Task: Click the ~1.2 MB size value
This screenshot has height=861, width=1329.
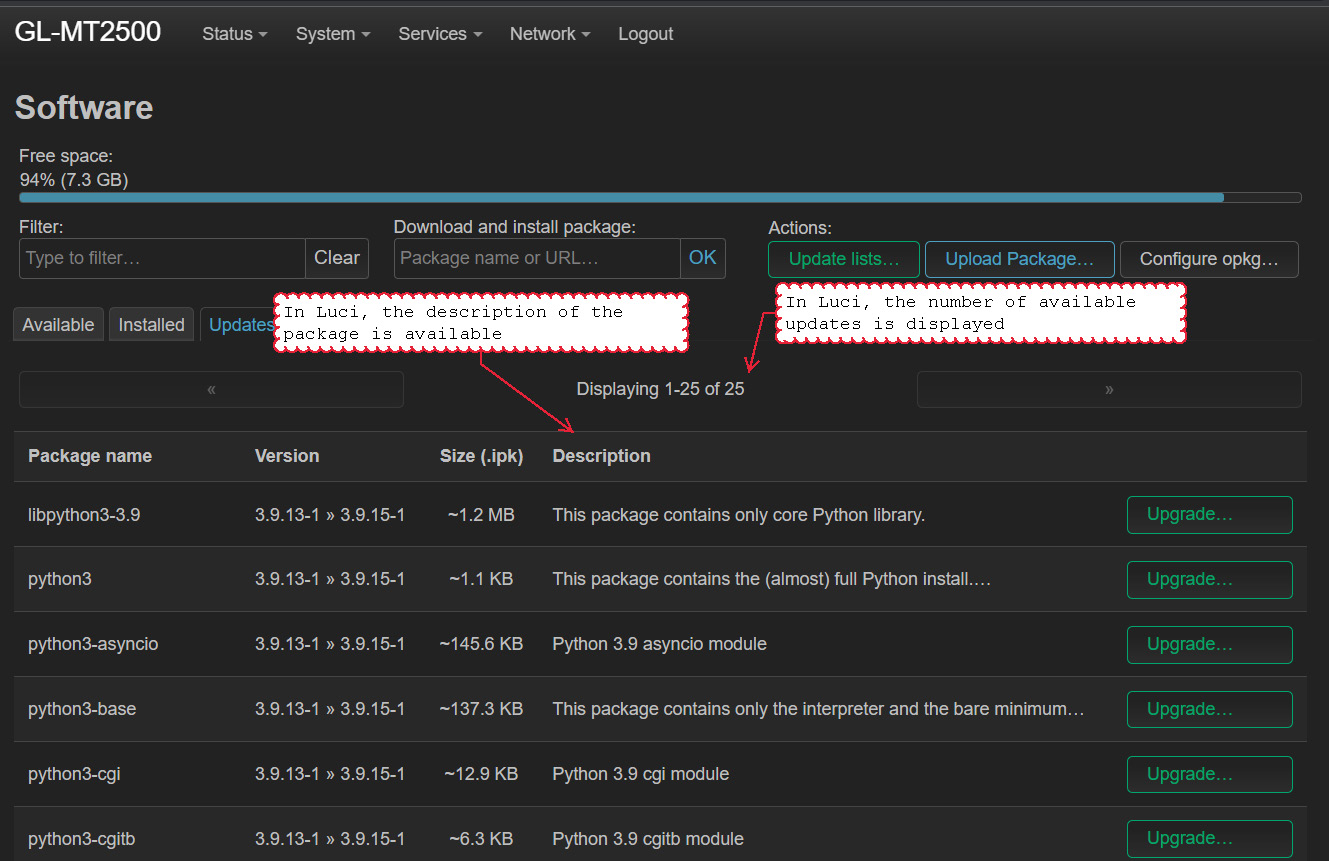Action: coord(481,515)
